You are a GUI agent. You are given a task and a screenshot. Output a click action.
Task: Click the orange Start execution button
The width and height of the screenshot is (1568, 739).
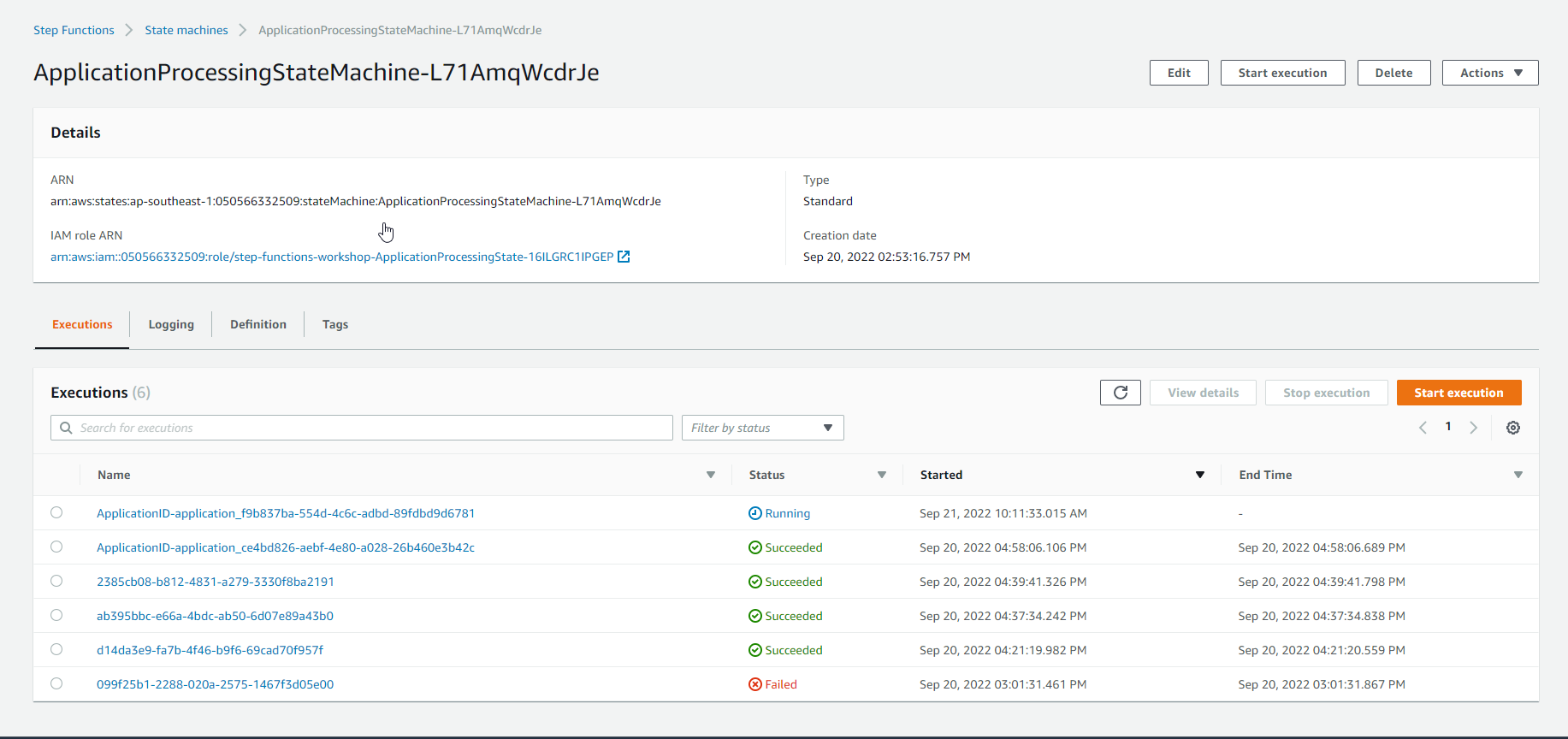(1459, 393)
